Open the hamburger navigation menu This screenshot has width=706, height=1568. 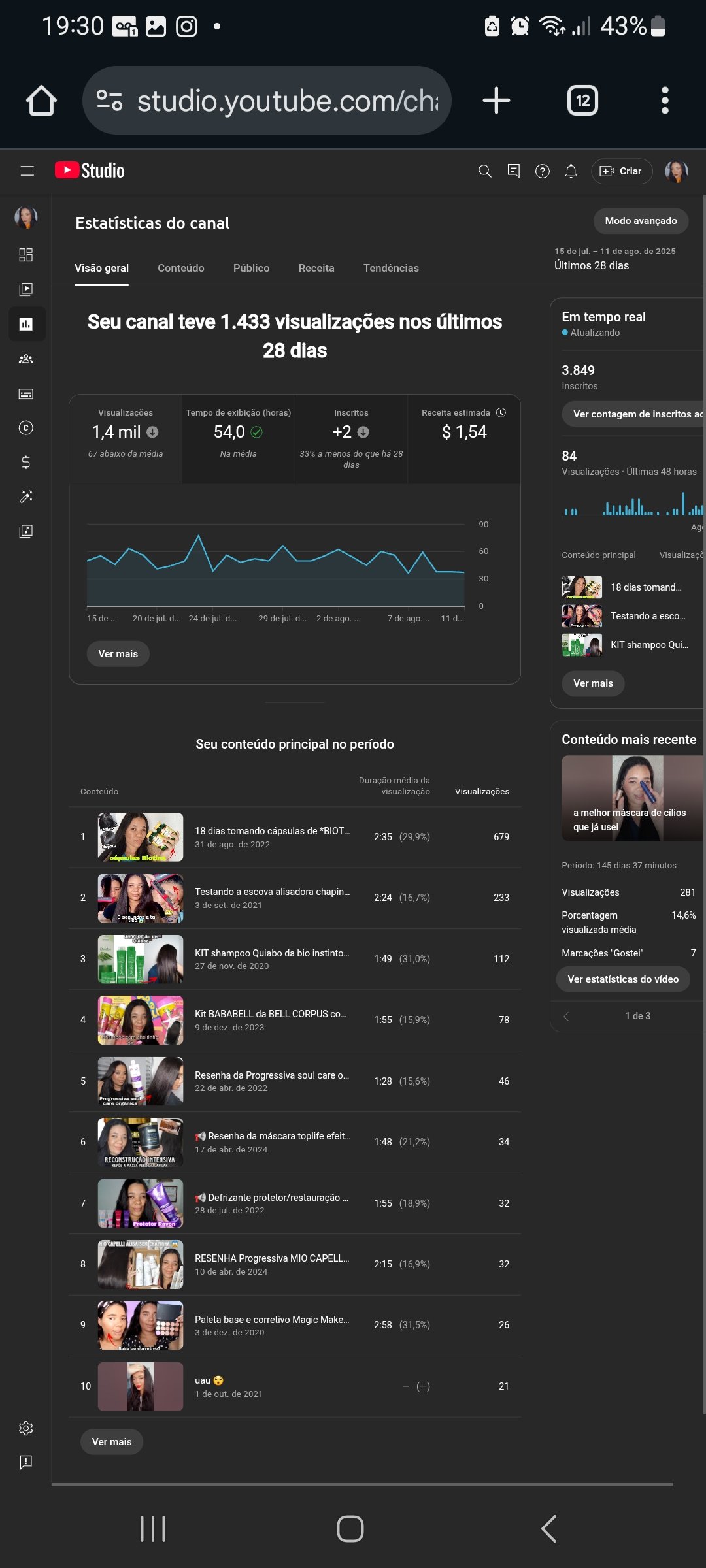coord(27,171)
